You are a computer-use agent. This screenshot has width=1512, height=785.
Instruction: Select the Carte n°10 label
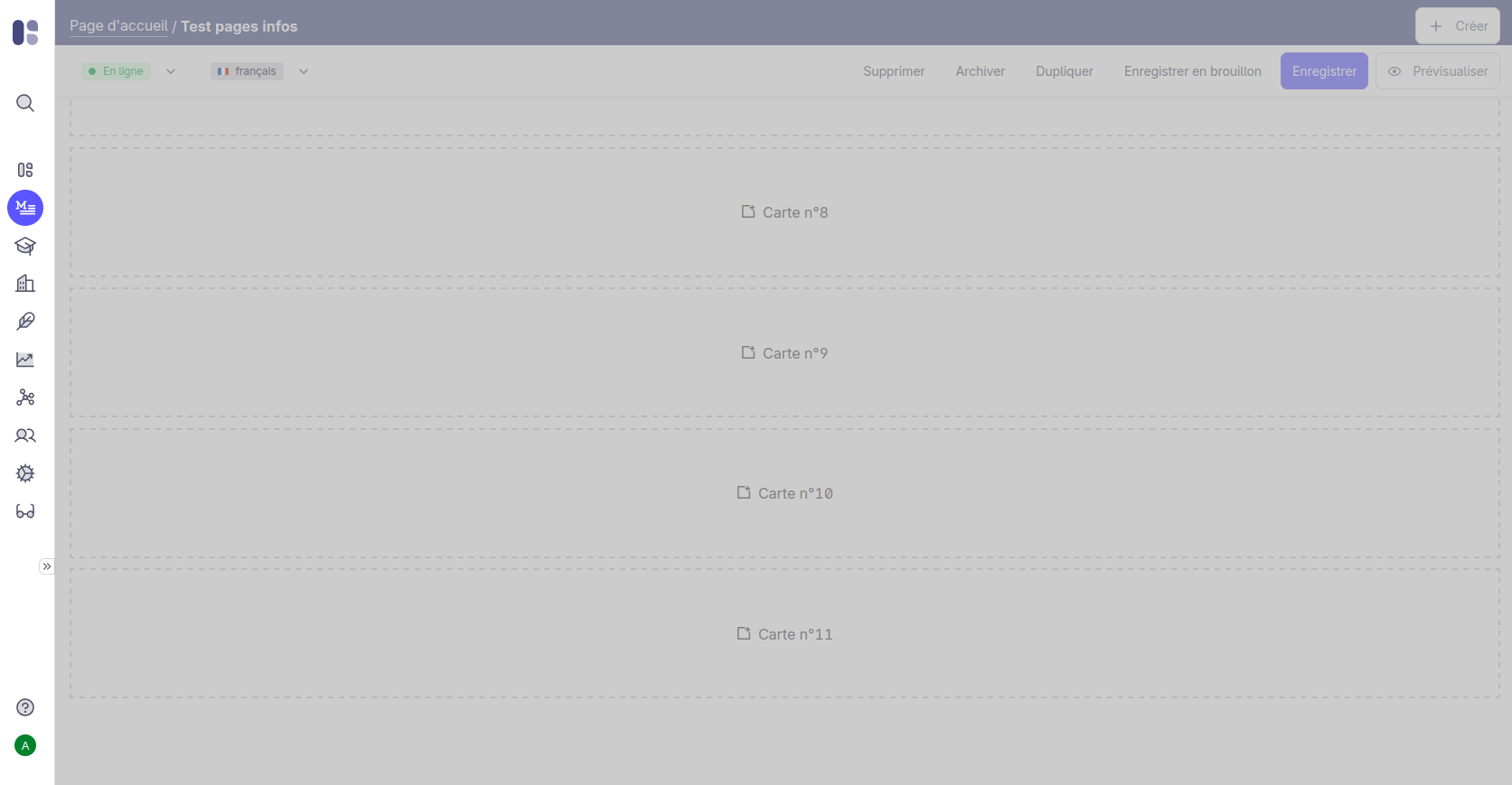pos(795,493)
